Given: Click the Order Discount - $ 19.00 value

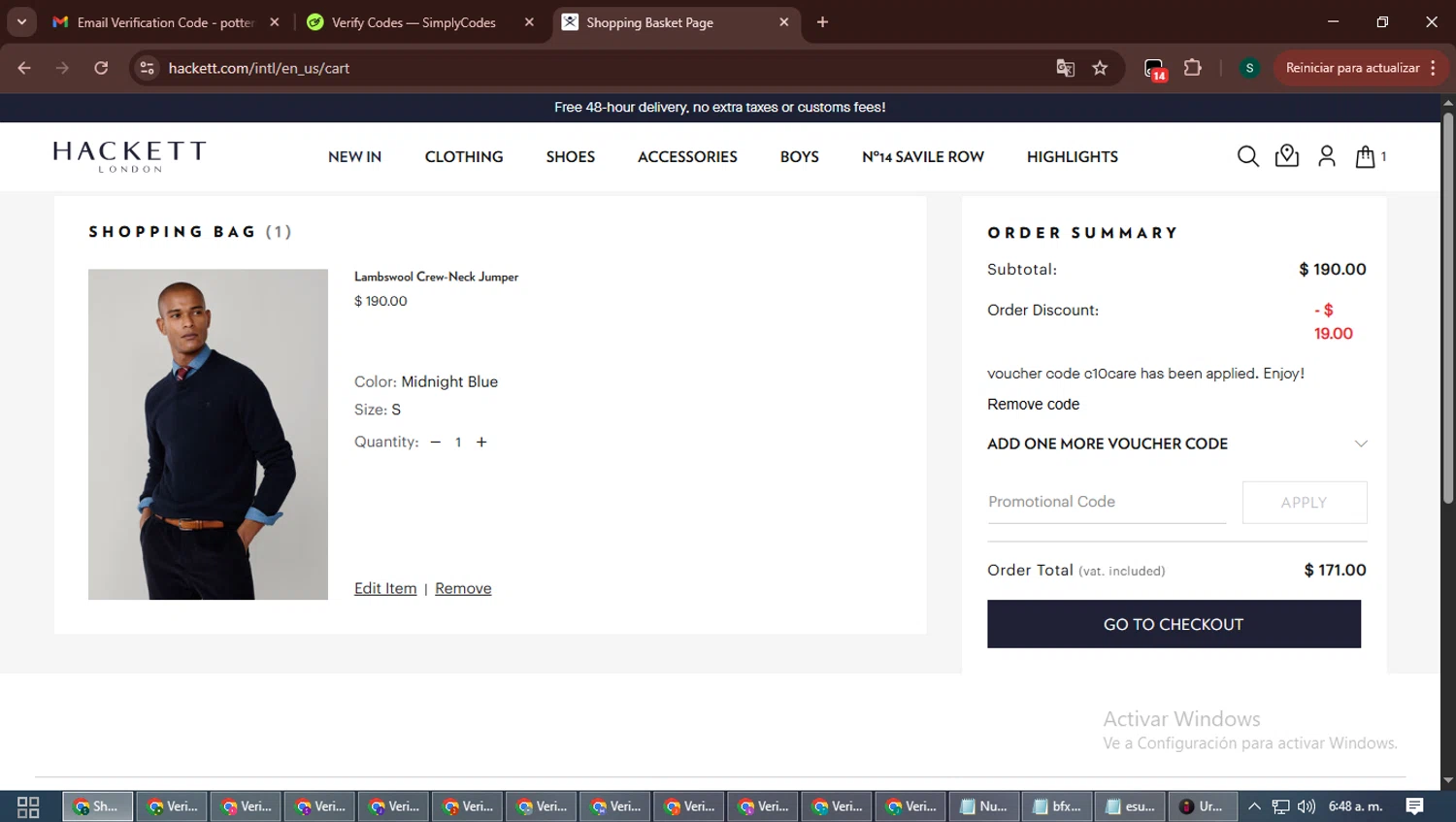Looking at the screenshot, I should click(1334, 321).
